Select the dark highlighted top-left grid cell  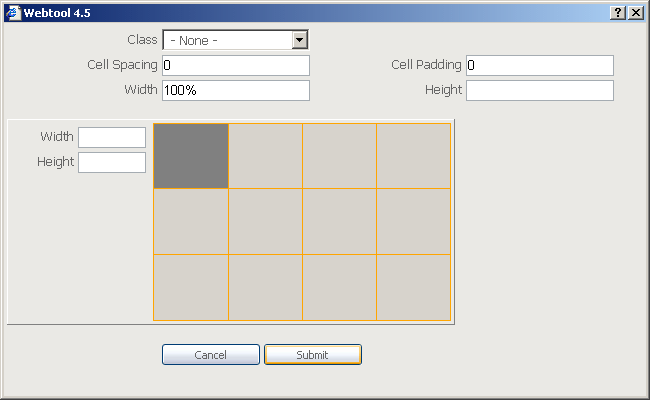coord(190,155)
